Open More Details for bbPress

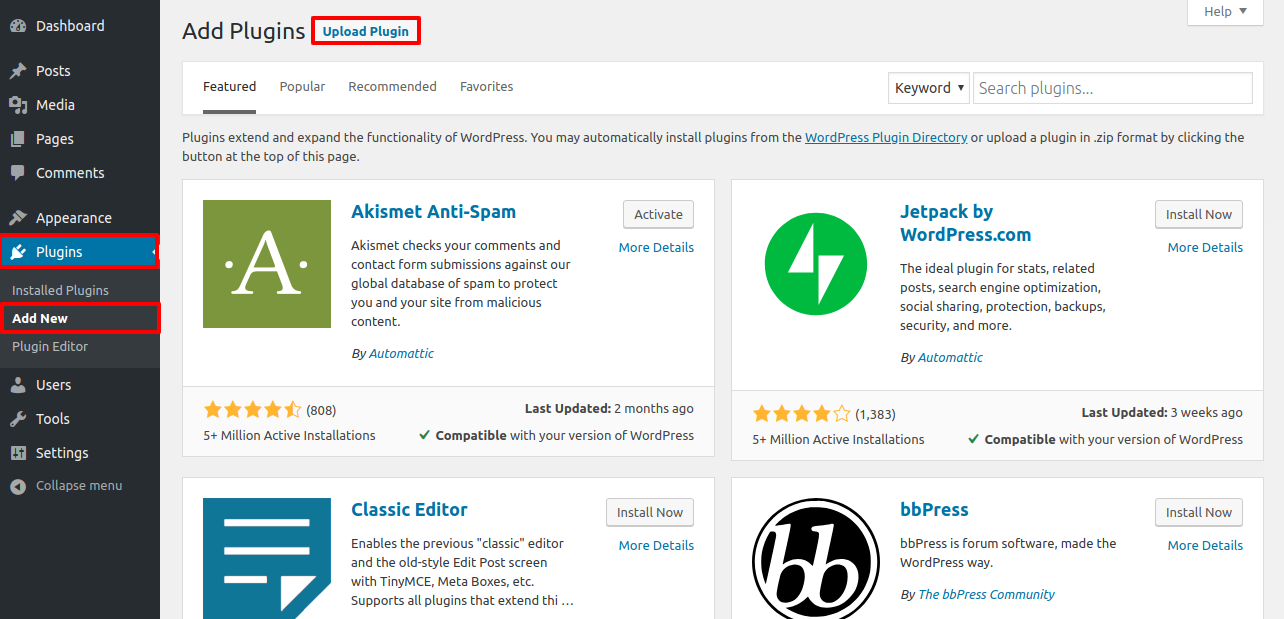coord(1205,545)
